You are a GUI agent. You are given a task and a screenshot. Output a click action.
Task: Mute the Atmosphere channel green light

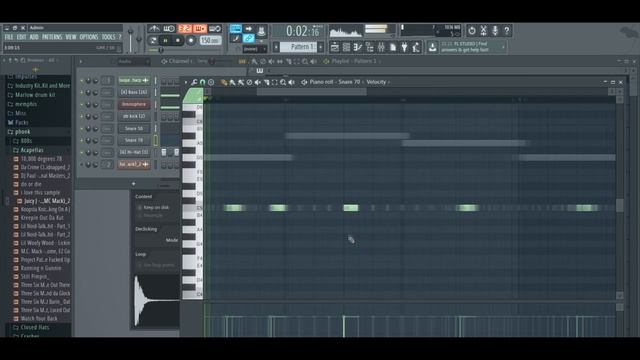point(82,104)
